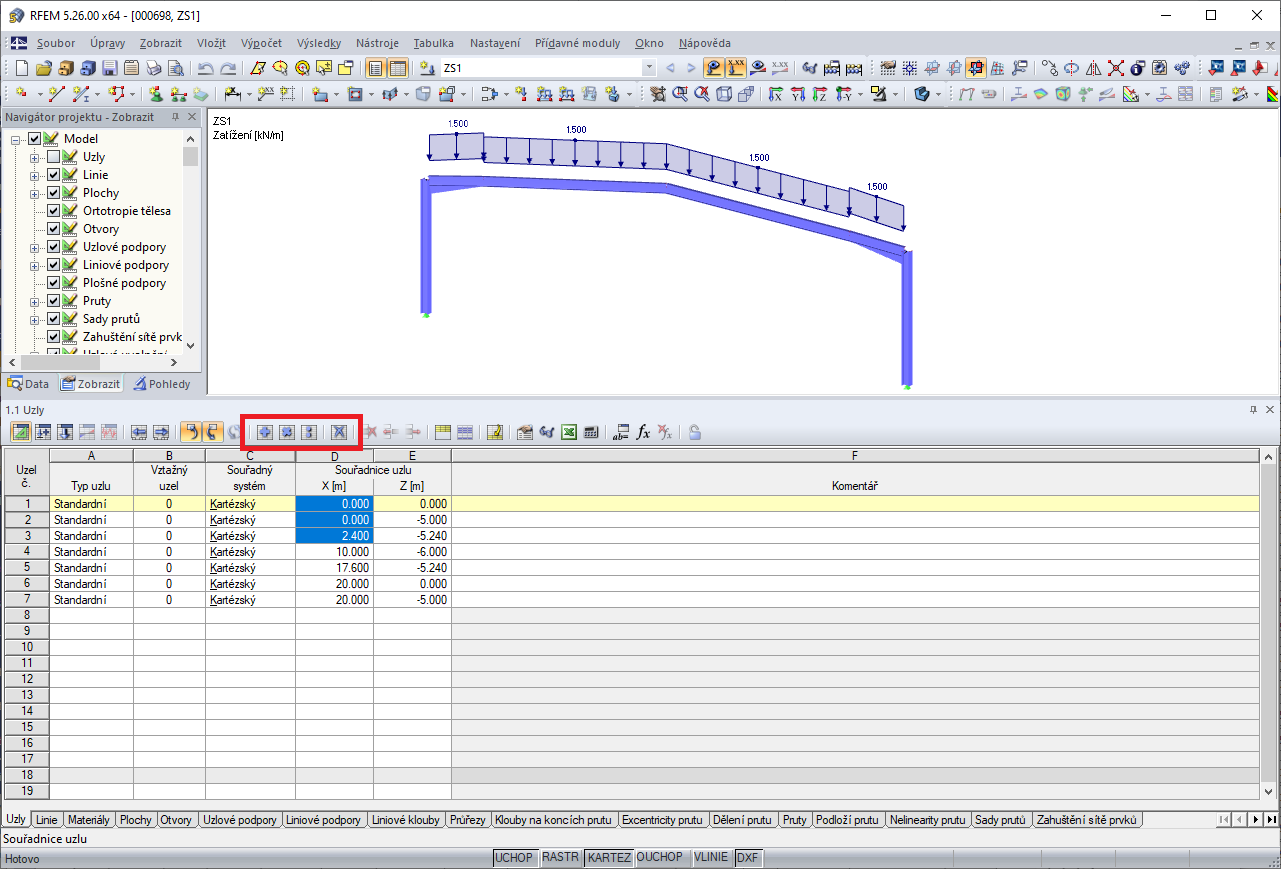Image resolution: width=1281 pixels, height=869 pixels.
Task: Expand the Sady prutů tree node
Action: (35, 319)
